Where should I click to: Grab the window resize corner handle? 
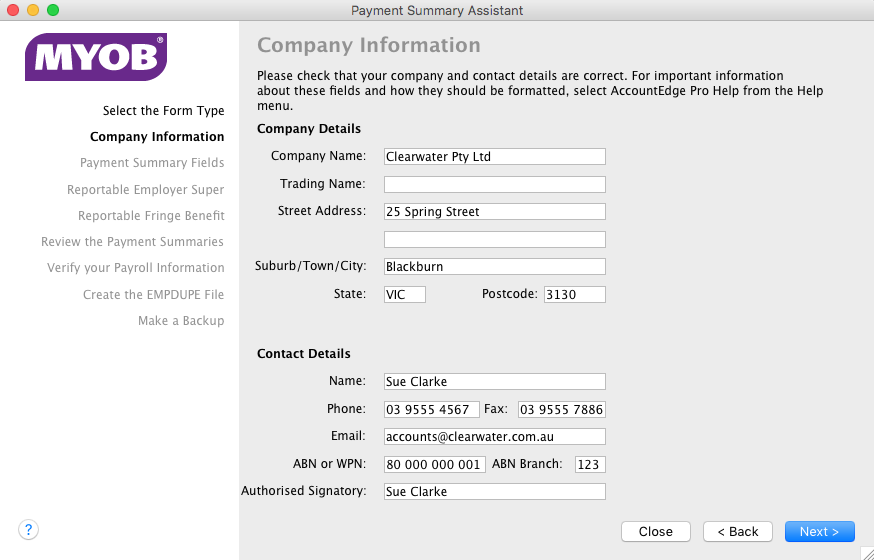tap(867, 553)
